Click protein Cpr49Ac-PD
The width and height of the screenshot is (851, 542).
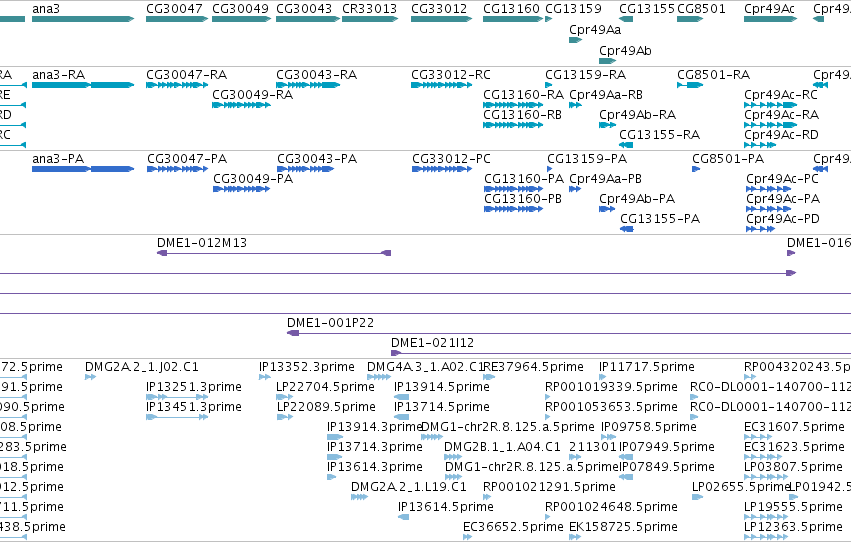760,229
